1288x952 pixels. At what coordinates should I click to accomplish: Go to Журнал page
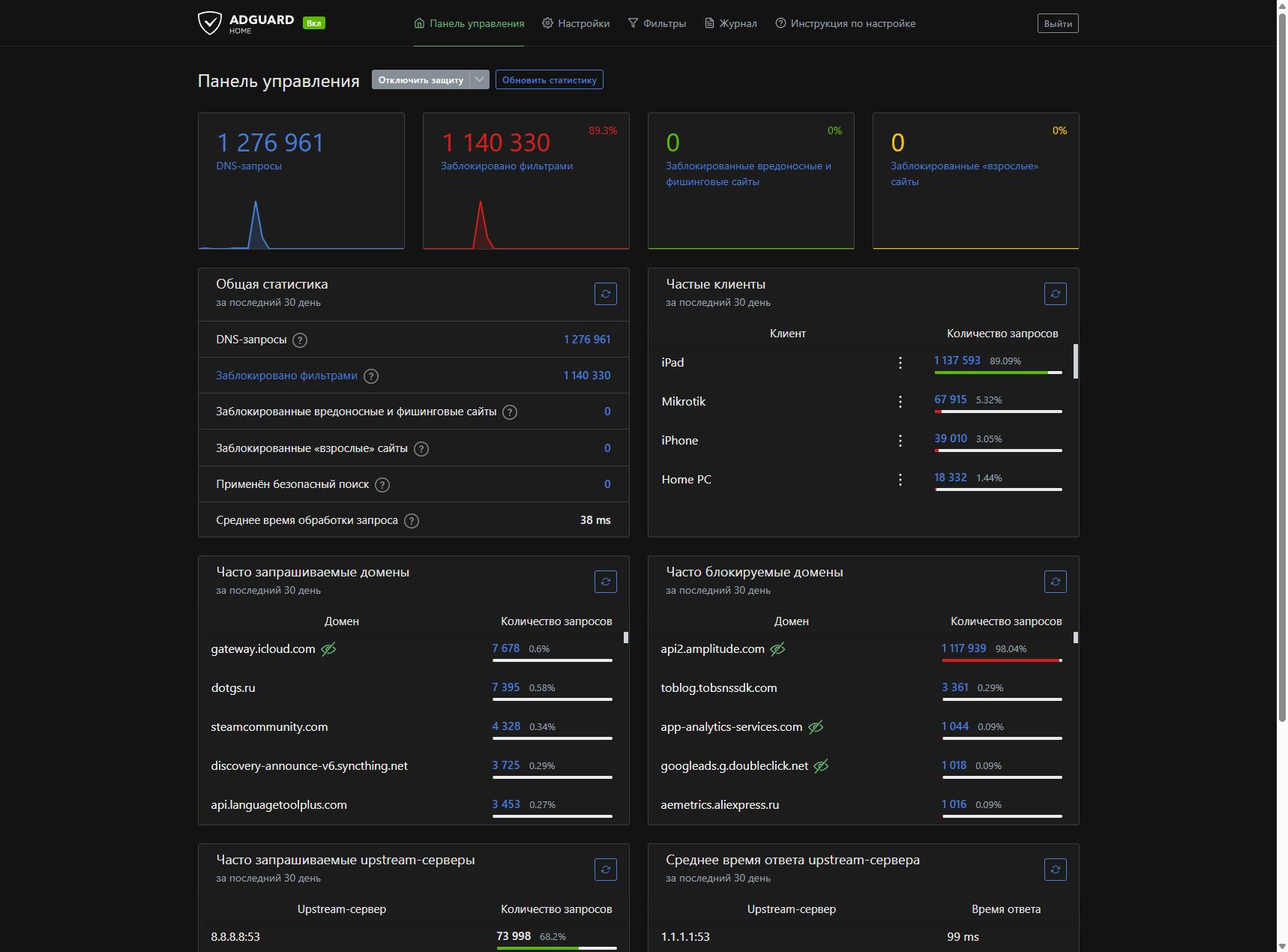(731, 23)
